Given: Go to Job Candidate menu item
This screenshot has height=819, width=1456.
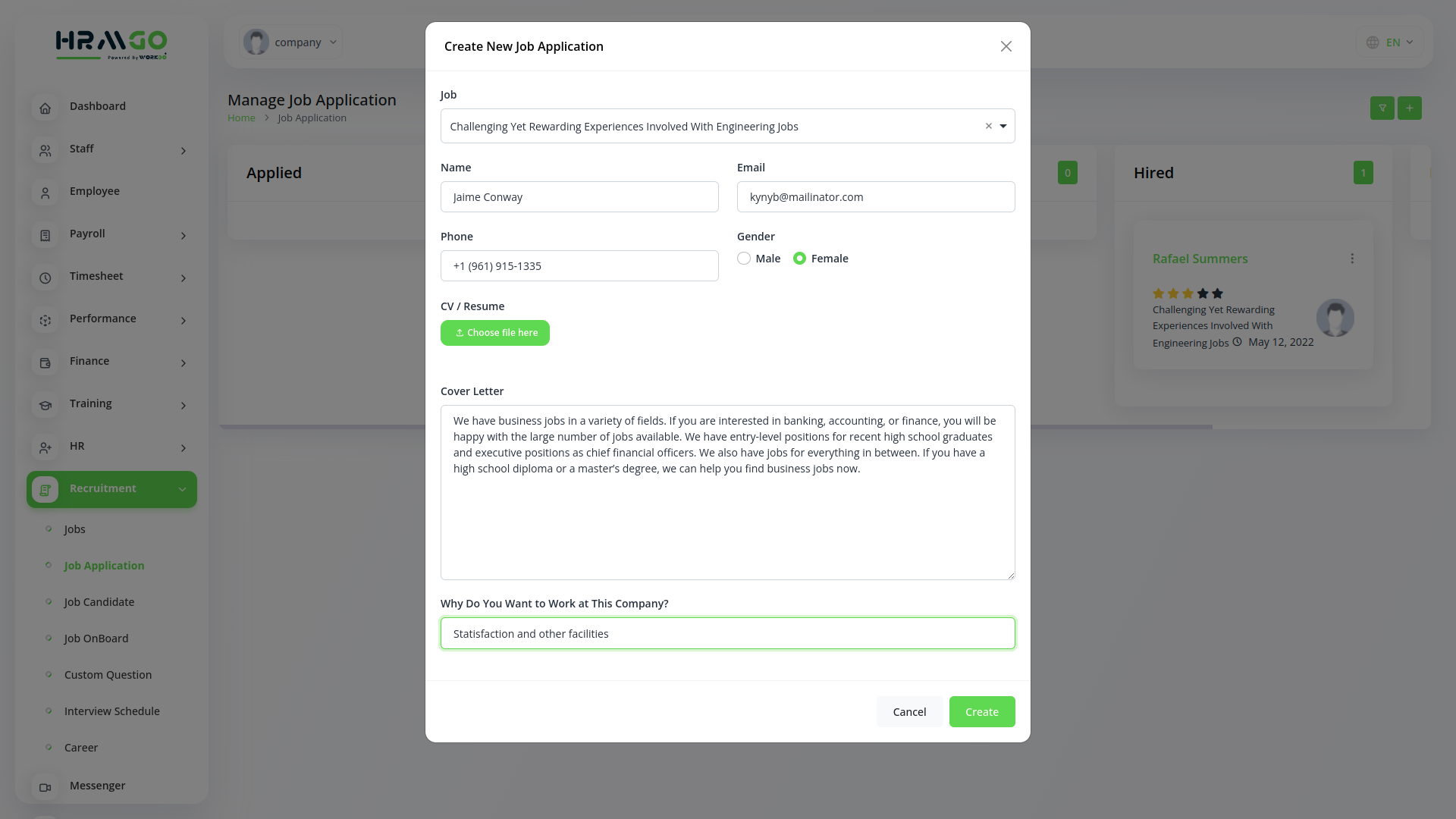Looking at the screenshot, I should 99,602.
